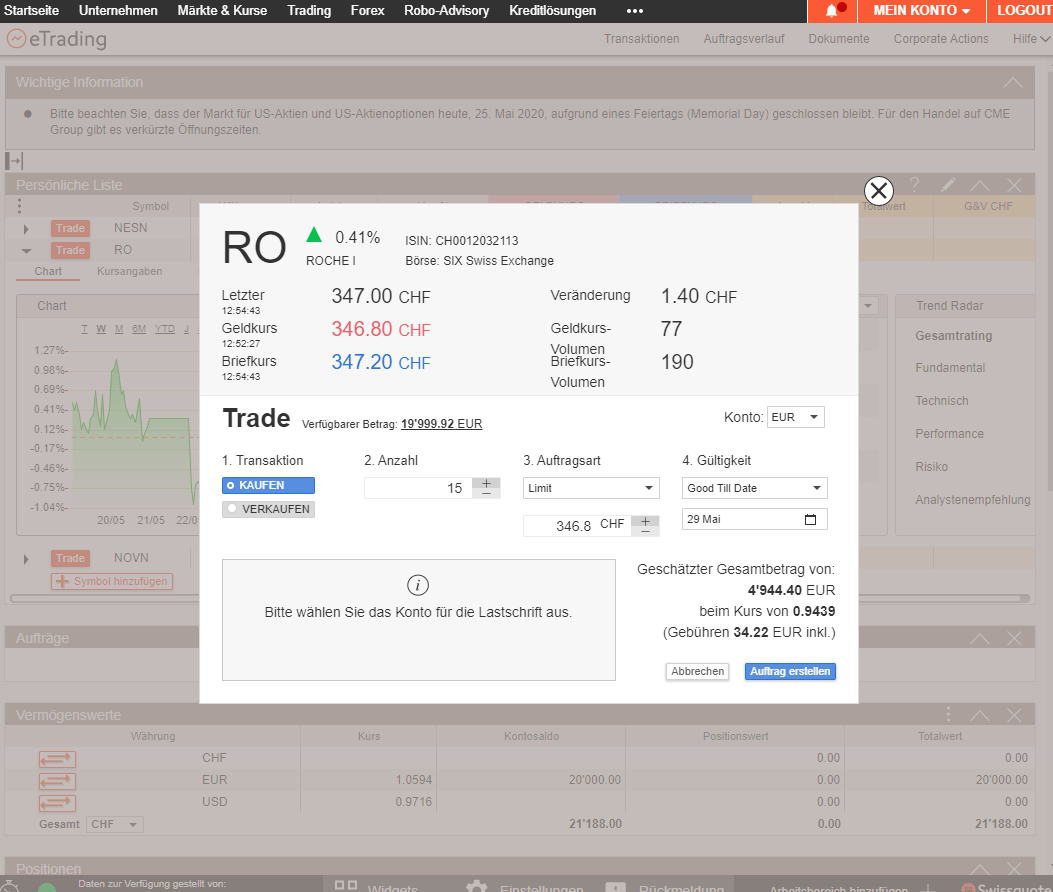Expand the NESN row
1053x892 pixels.
[26, 229]
